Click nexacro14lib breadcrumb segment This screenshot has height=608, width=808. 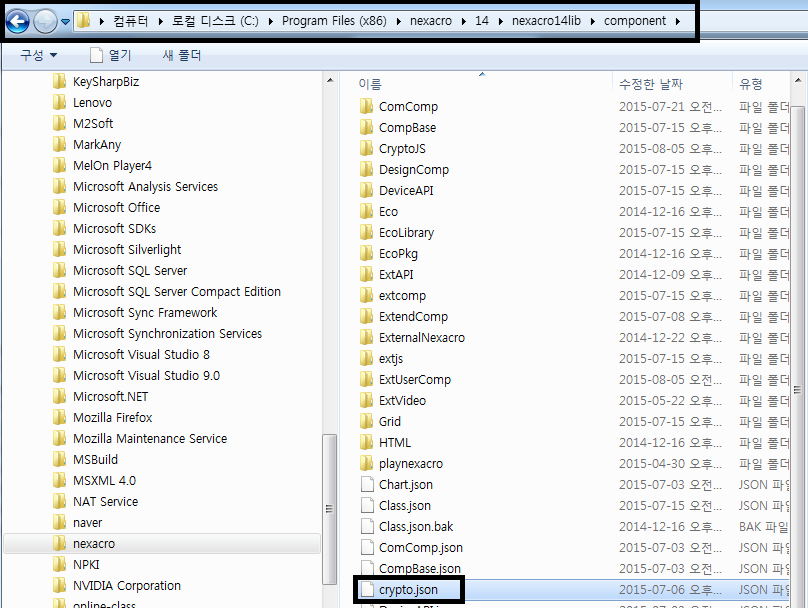[546, 21]
